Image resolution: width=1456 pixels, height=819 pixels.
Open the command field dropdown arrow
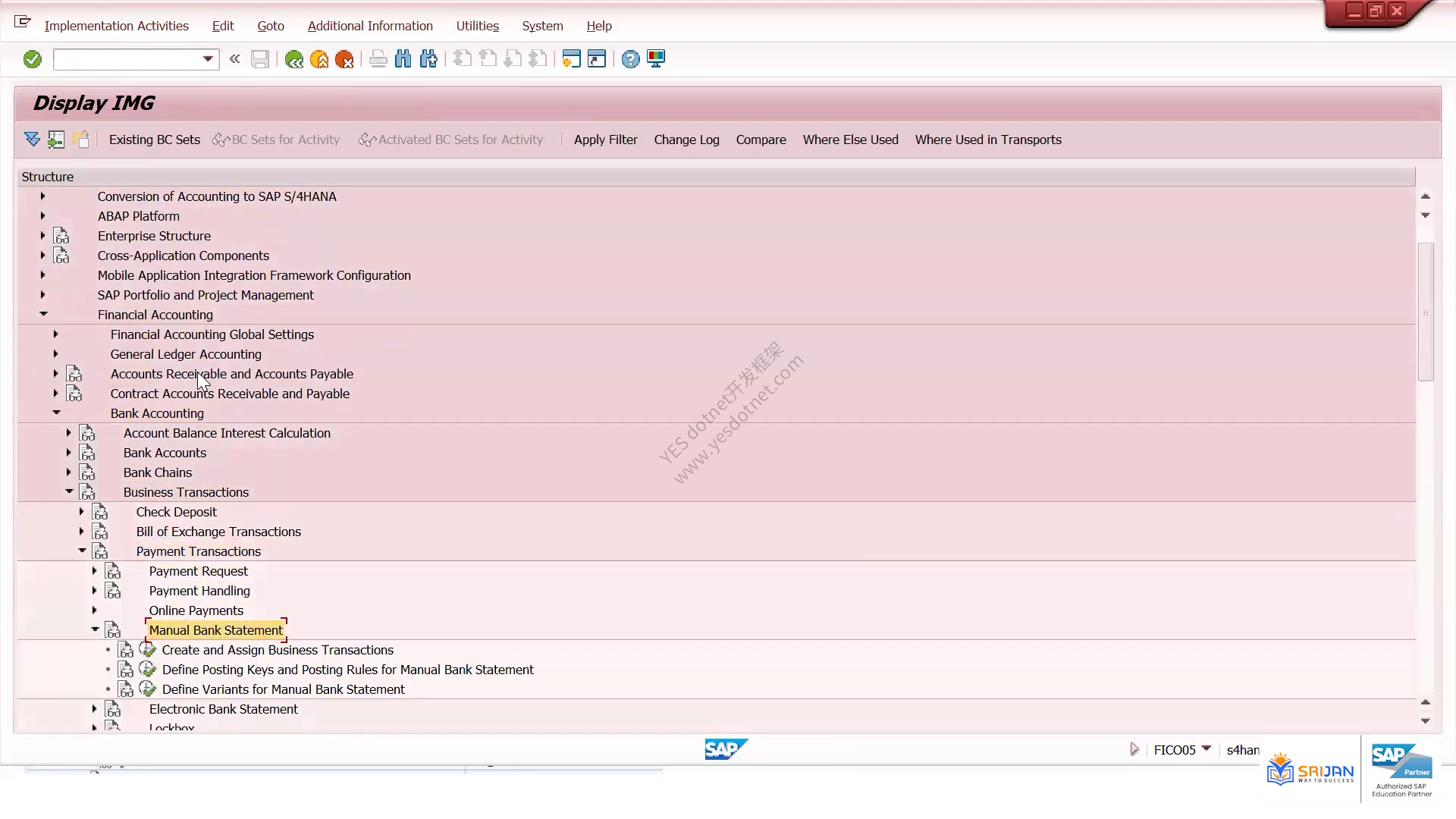208,59
